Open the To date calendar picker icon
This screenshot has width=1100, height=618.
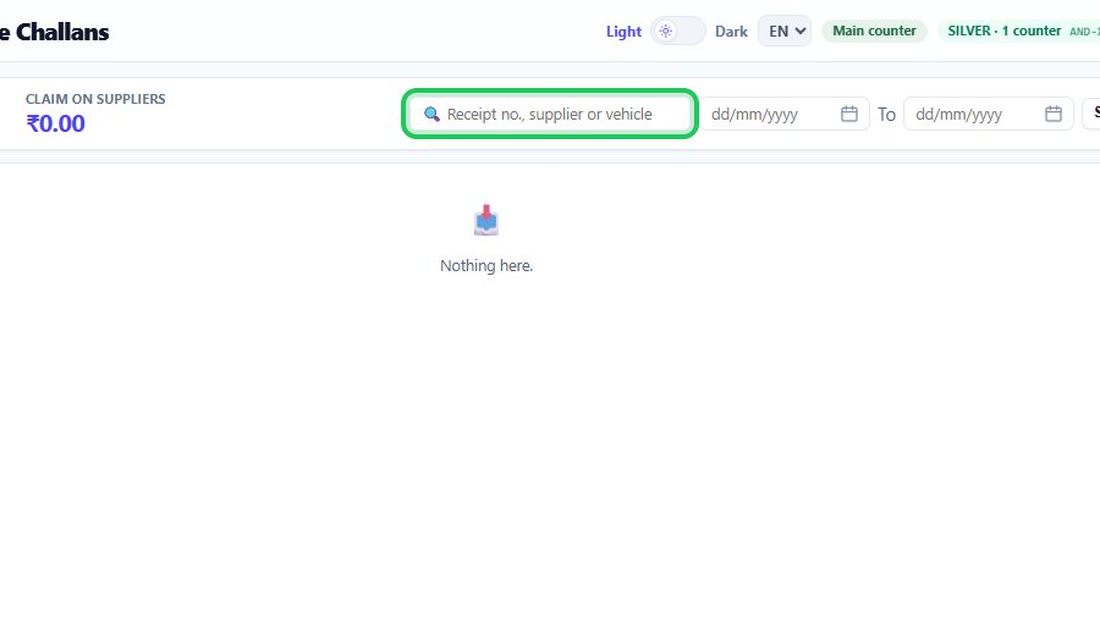1053,114
